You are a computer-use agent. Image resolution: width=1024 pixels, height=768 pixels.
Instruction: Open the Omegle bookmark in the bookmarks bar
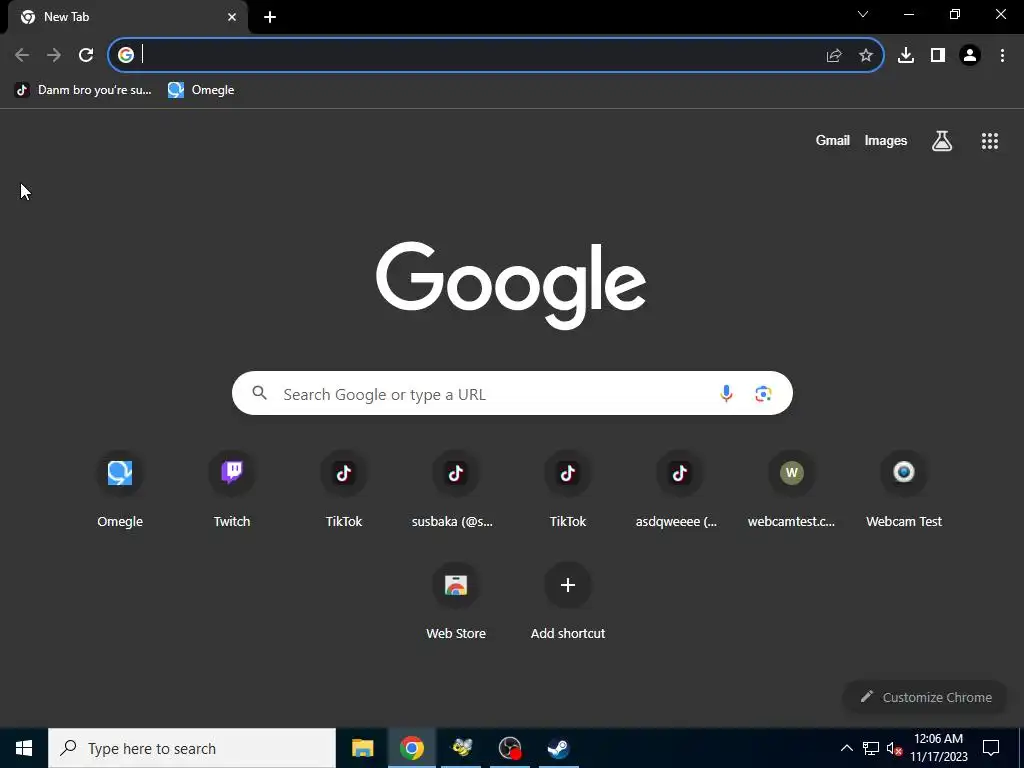[x=201, y=90]
